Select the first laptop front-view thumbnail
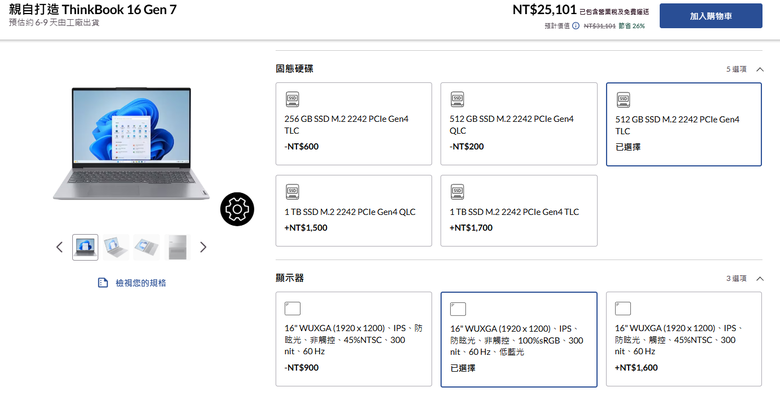The width and height of the screenshot is (780, 396). tap(86, 247)
